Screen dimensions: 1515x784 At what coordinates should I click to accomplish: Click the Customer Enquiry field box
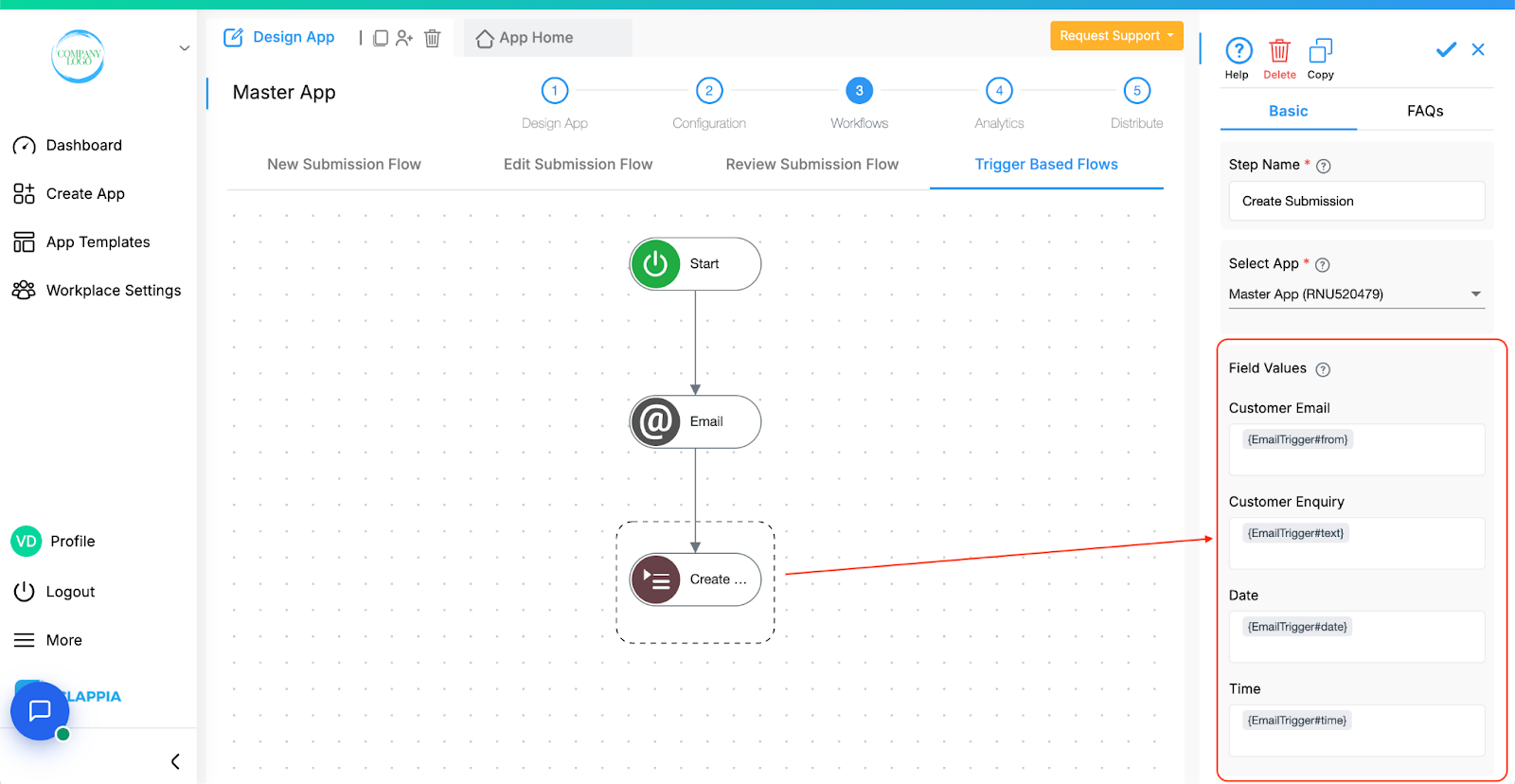(x=1357, y=543)
